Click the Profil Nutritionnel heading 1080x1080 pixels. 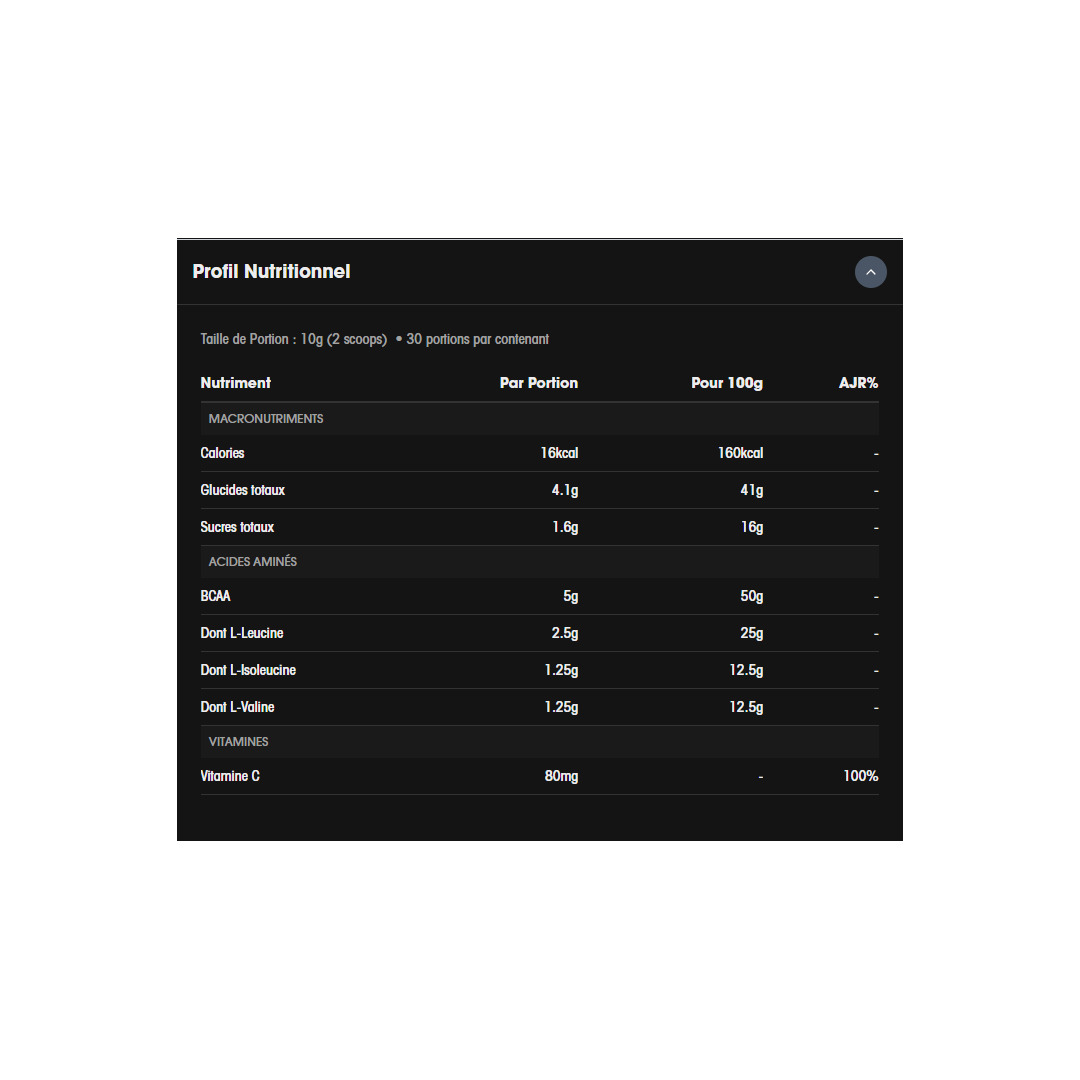(271, 272)
